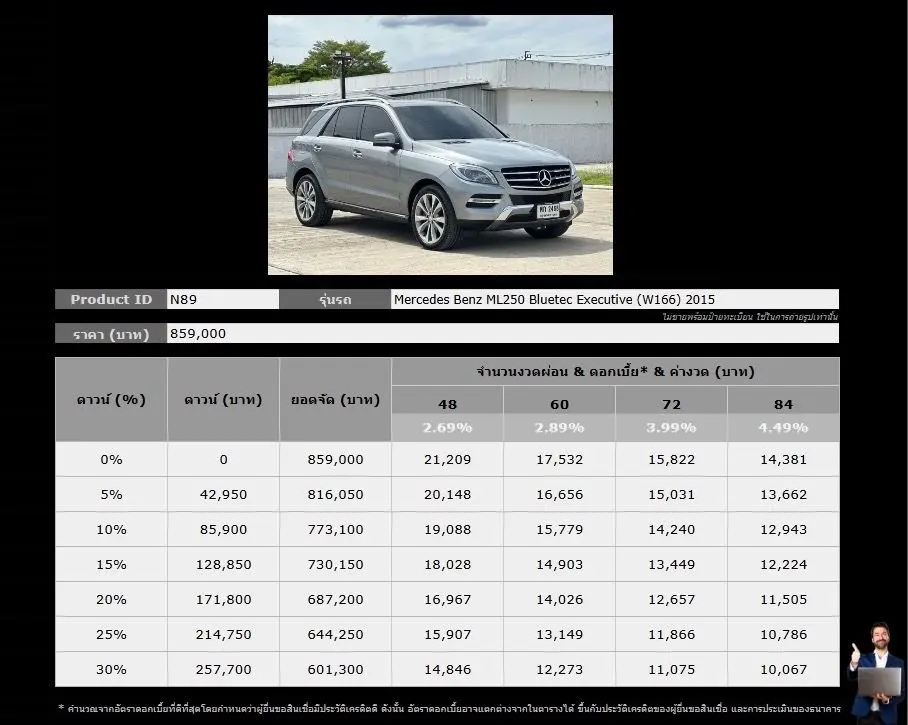Image resolution: width=908 pixels, height=725 pixels.
Task: Select the 30% down payment row label
Action: [111, 669]
